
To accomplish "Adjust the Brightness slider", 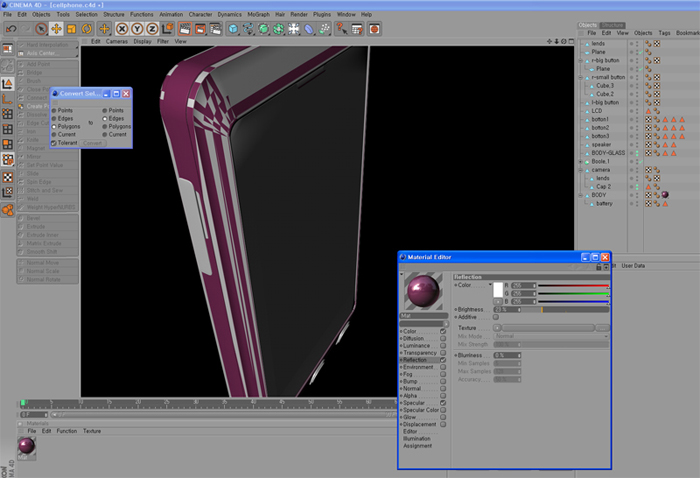I will click(x=566, y=310).
